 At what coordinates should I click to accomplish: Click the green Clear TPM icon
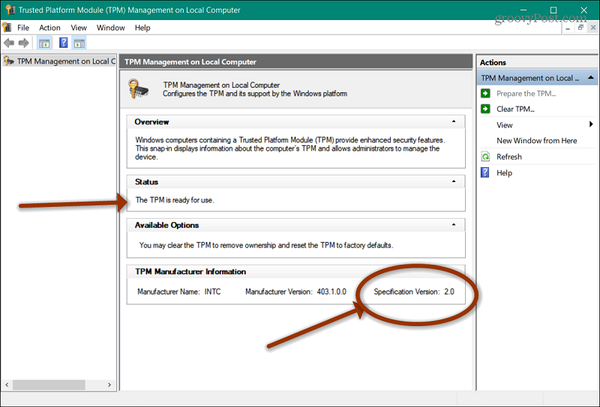point(485,109)
